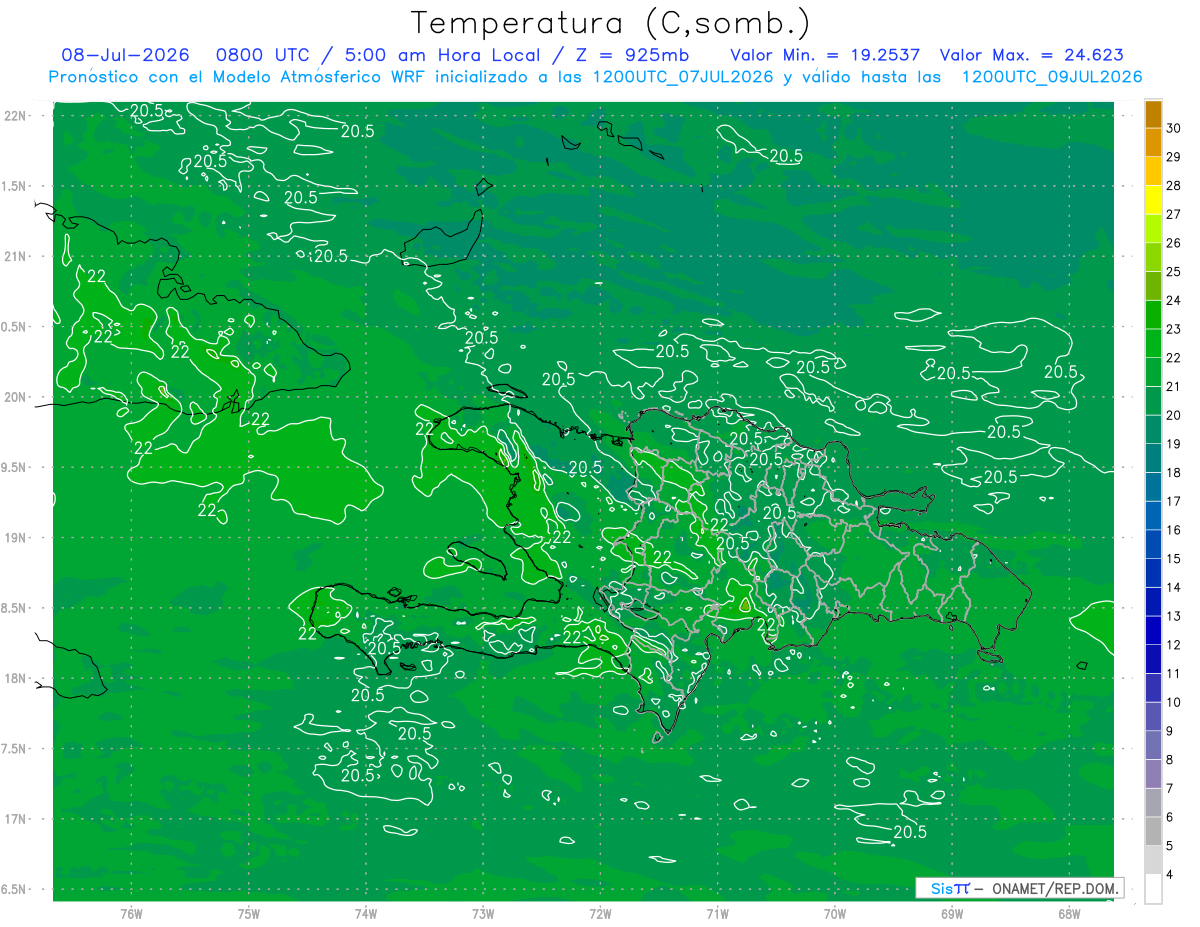The height and width of the screenshot is (927, 1200).
Task: Pick the yellow legend band between 27 and 28
Action: (1153, 200)
